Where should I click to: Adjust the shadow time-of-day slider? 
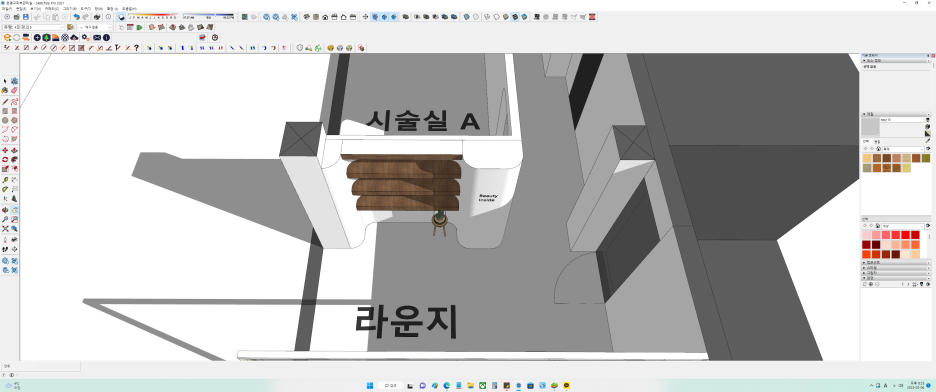[208, 15]
